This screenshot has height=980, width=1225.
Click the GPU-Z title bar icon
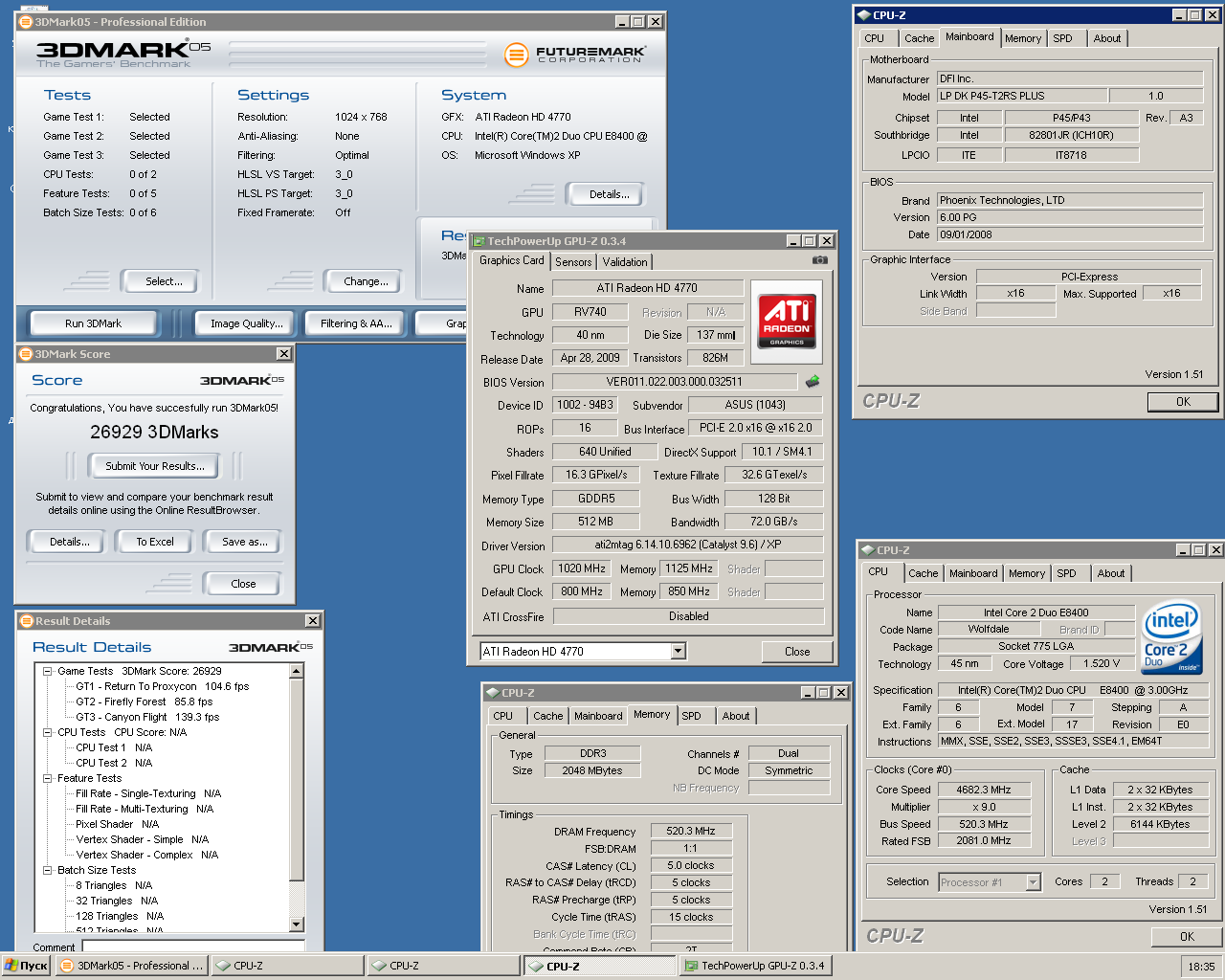[x=479, y=241]
